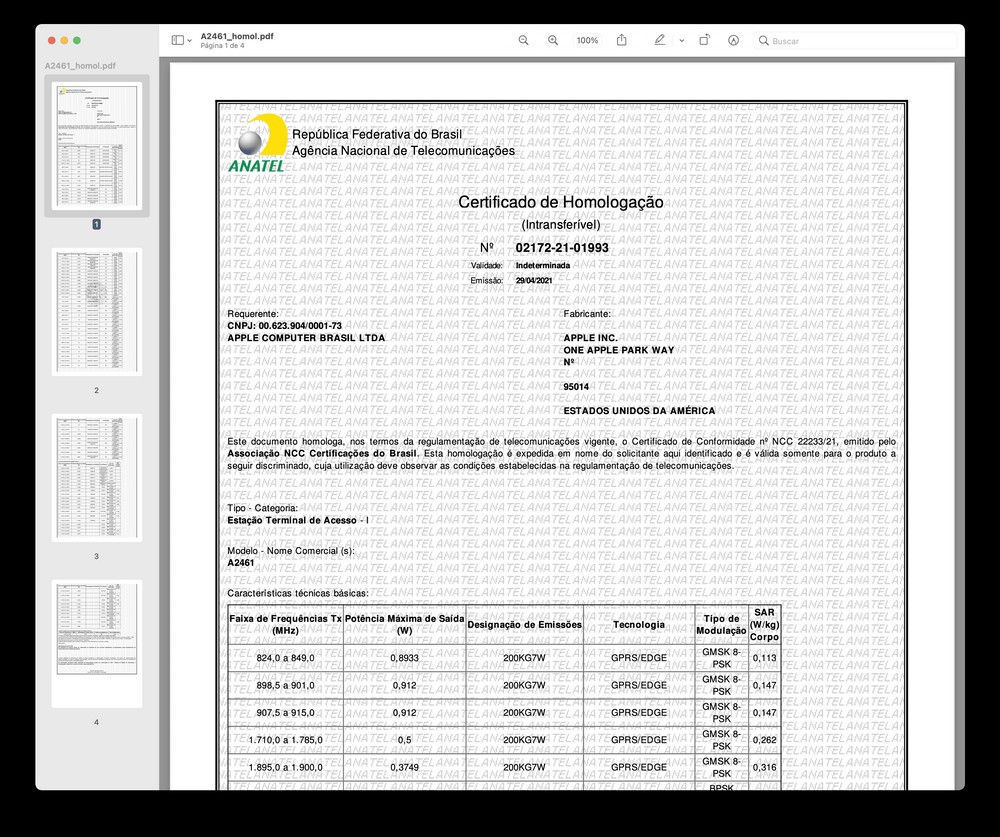The image size is (1000, 837).
Task: Zoom out of the PDF page
Action: click(x=524, y=40)
